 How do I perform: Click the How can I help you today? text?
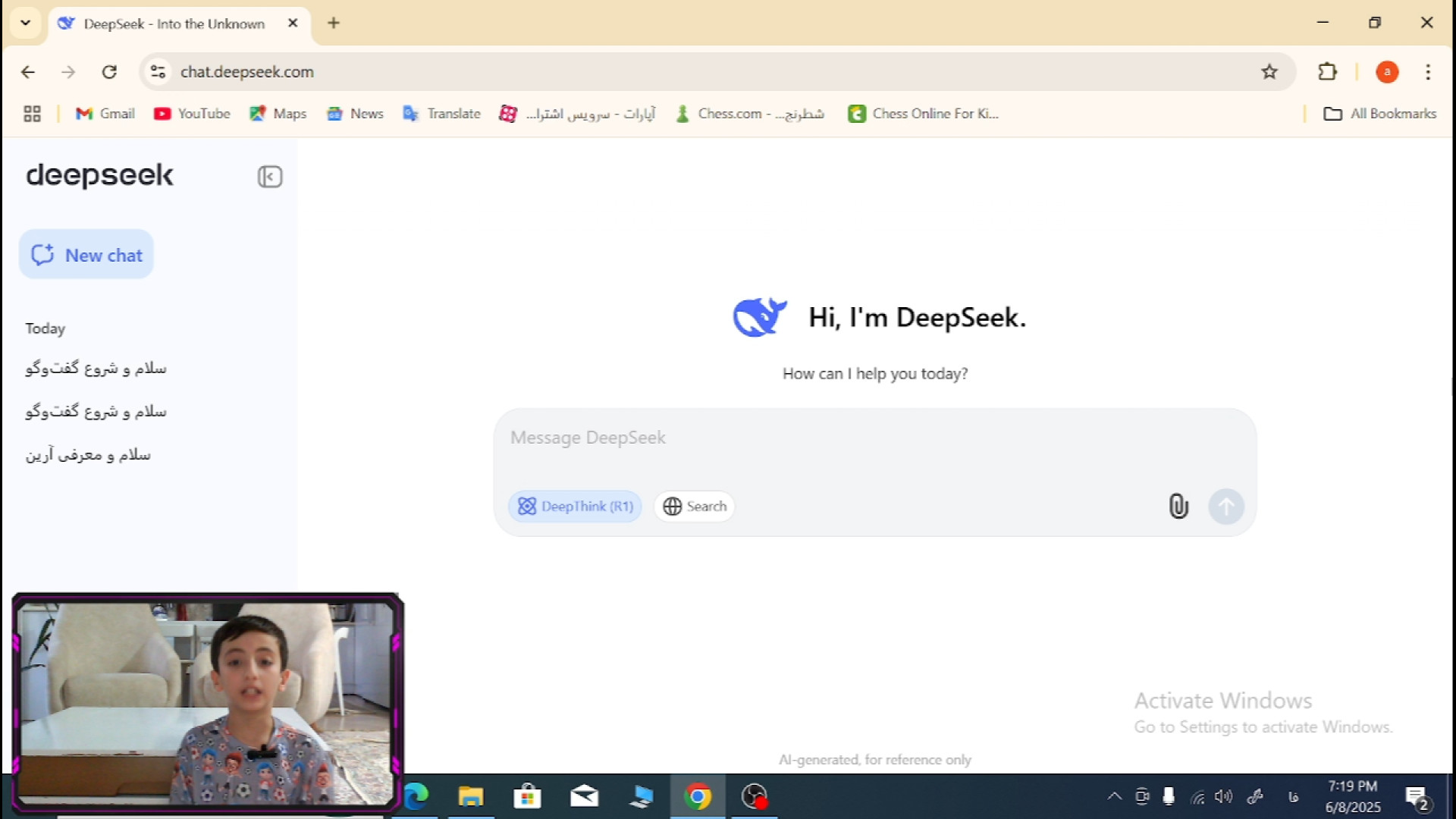pyautogui.click(x=875, y=374)
